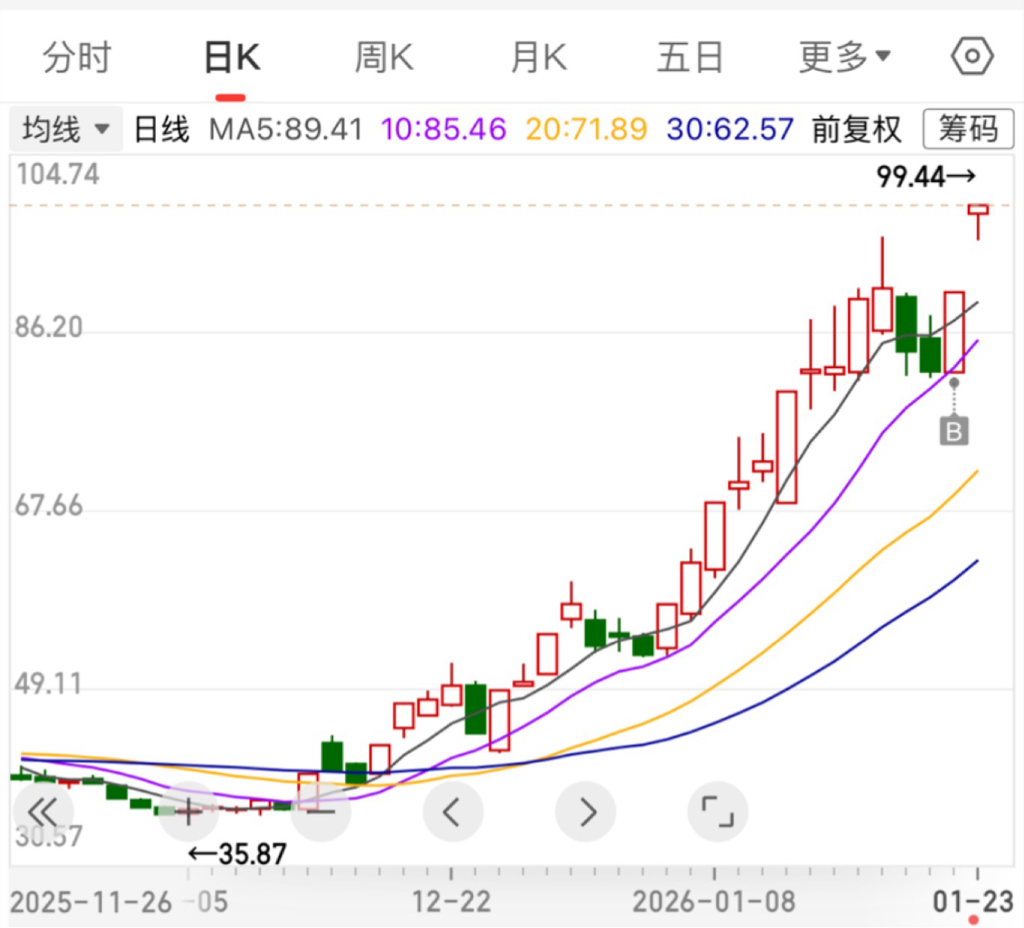Click the 2026-01-08 date label
The height and width of the screenshot is (928, 1024).
(714, 902)
